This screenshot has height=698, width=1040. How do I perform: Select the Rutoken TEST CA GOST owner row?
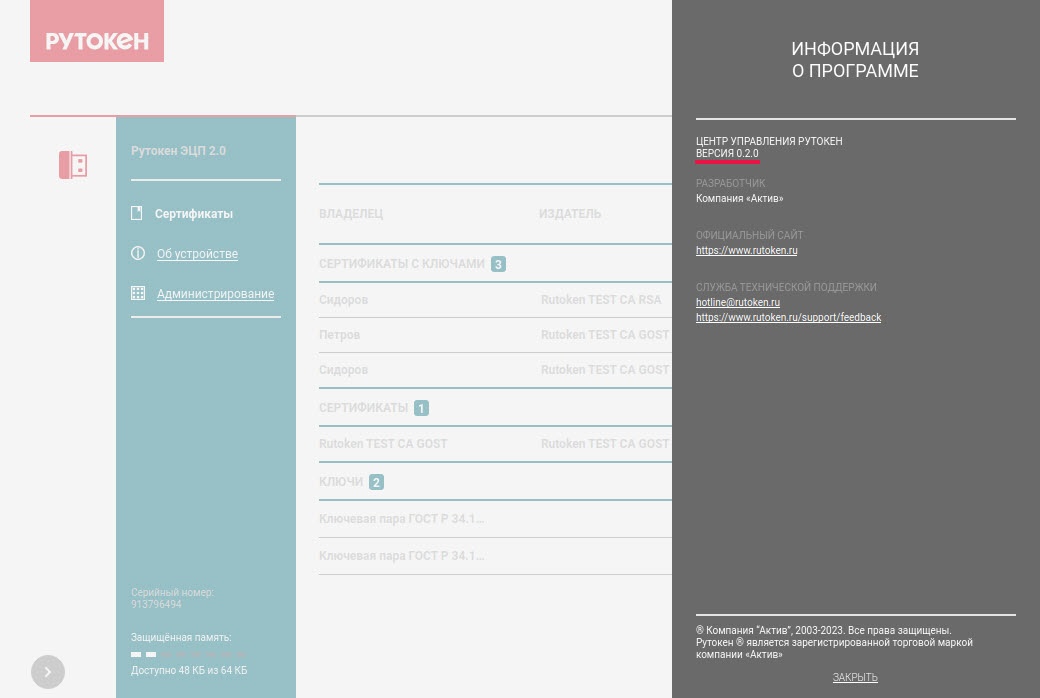495,444
